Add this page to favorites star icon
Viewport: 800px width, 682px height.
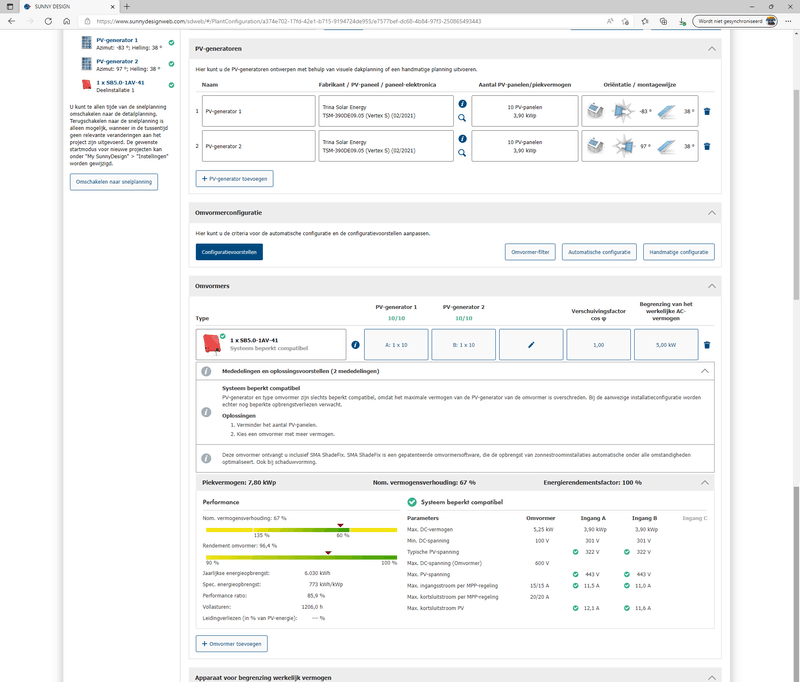626,21
